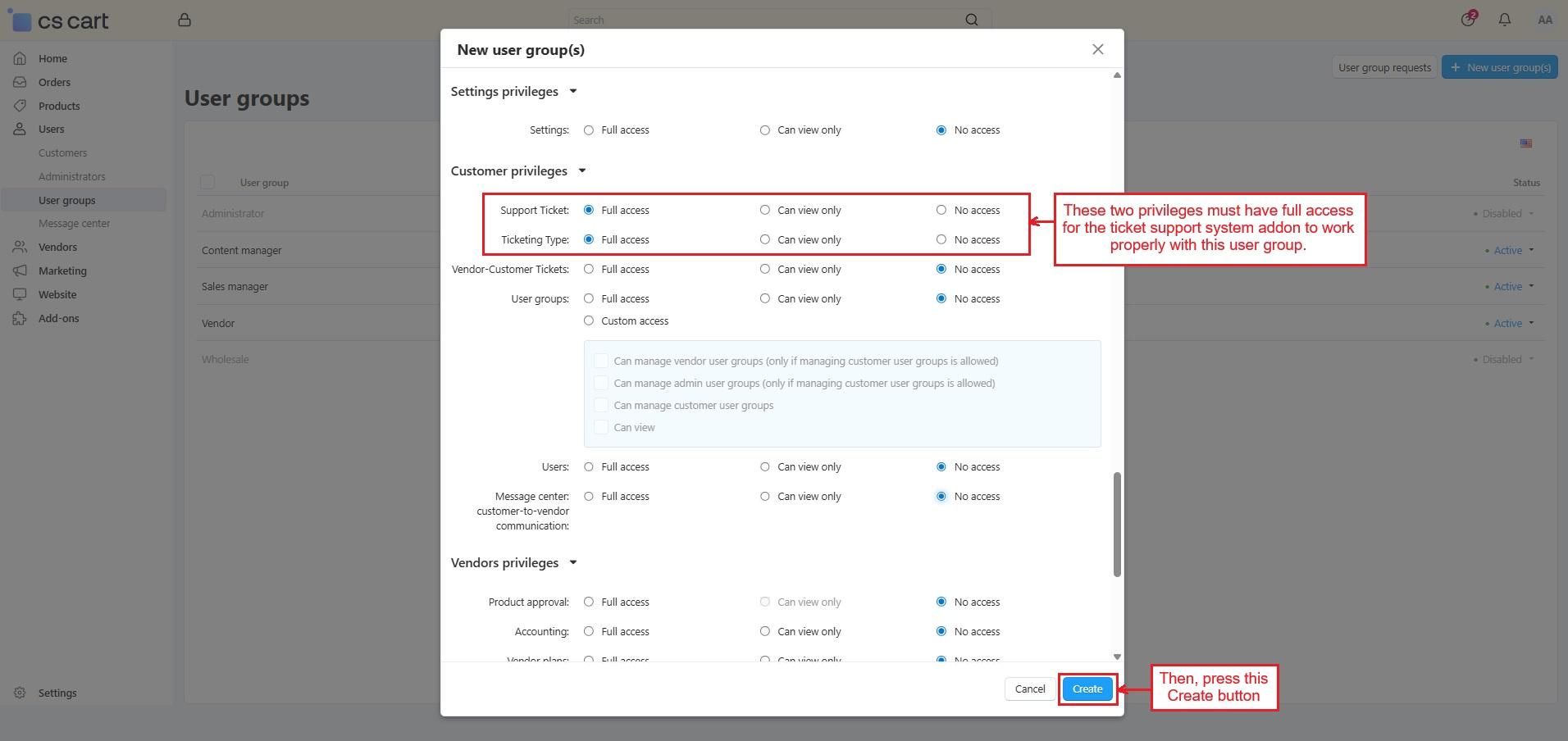Open Settings gear in sidebar
The width and height of the screenshot is (1568, 741).
[x=21, y=693]
